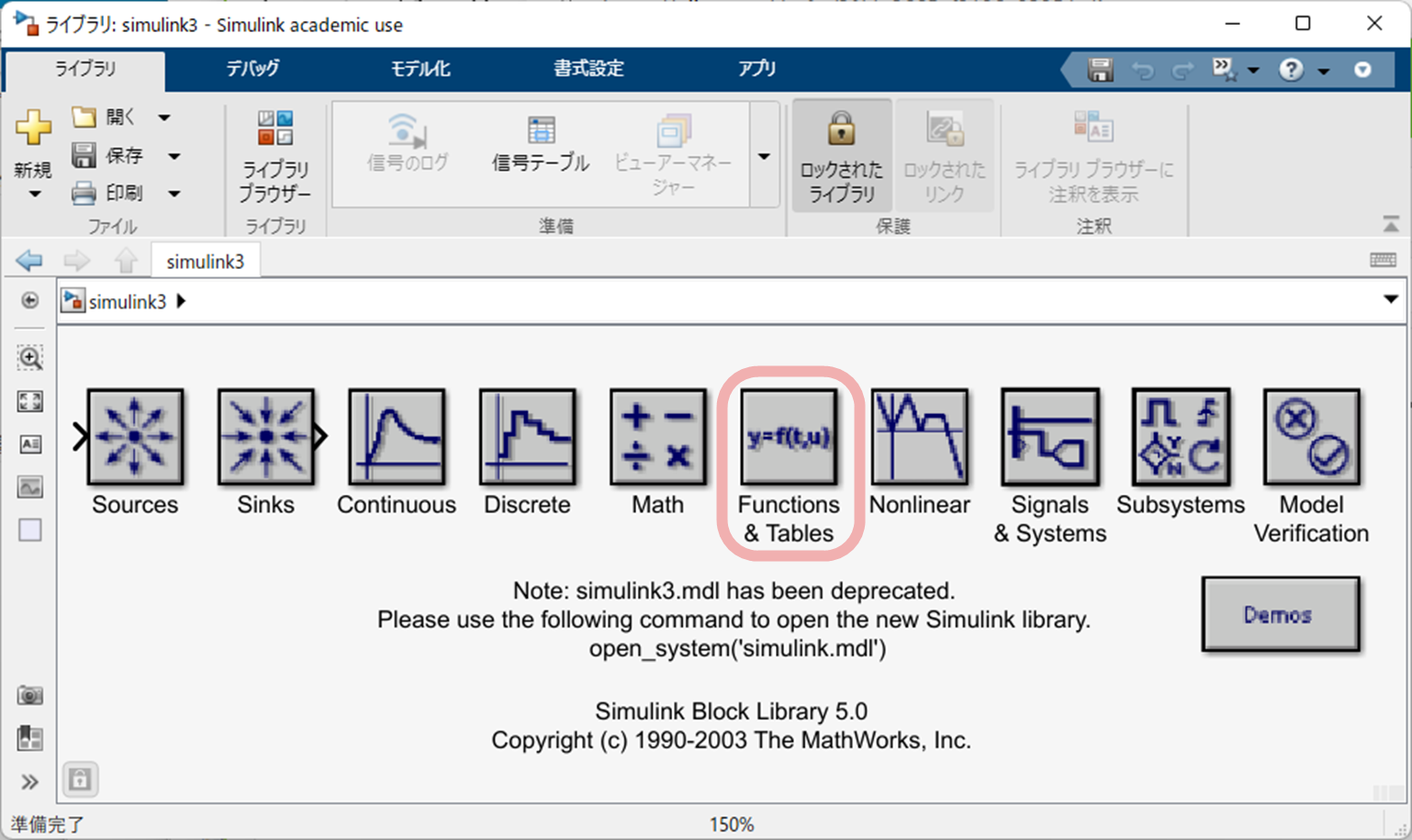Click the annotation text palette icon

point(30,444)
